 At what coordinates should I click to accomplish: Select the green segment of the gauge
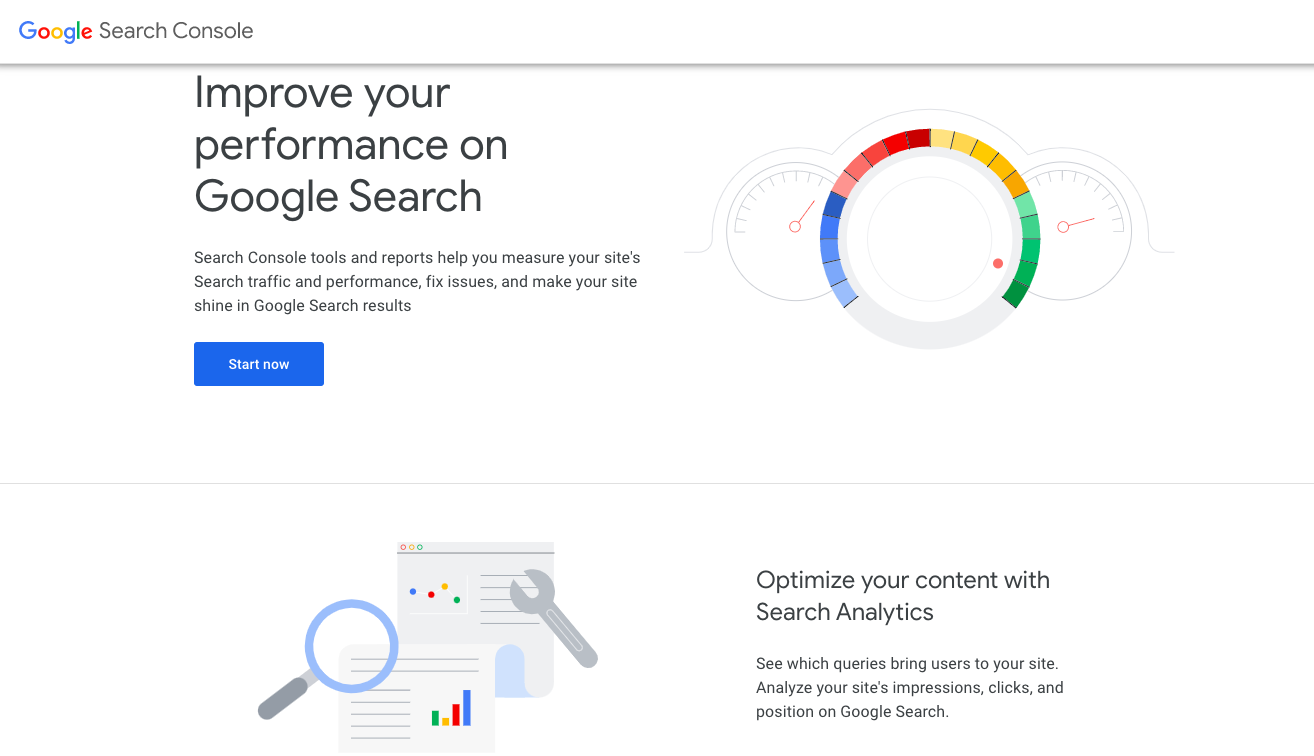1027,250
